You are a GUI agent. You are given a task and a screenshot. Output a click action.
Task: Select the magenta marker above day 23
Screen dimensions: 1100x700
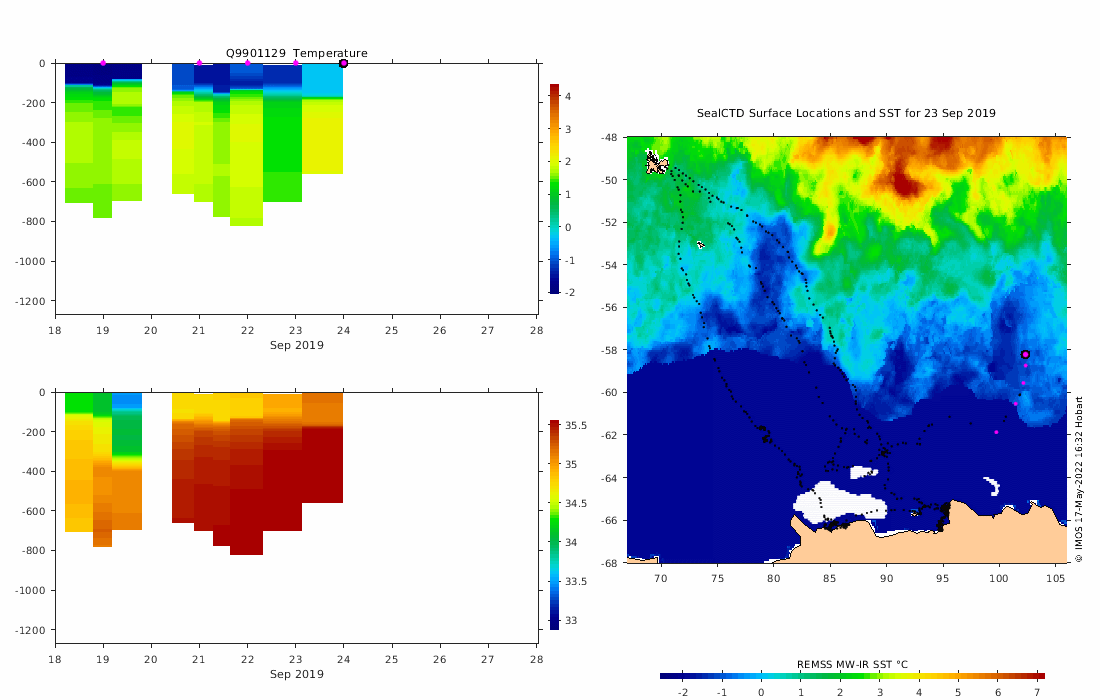pos(295,63)
